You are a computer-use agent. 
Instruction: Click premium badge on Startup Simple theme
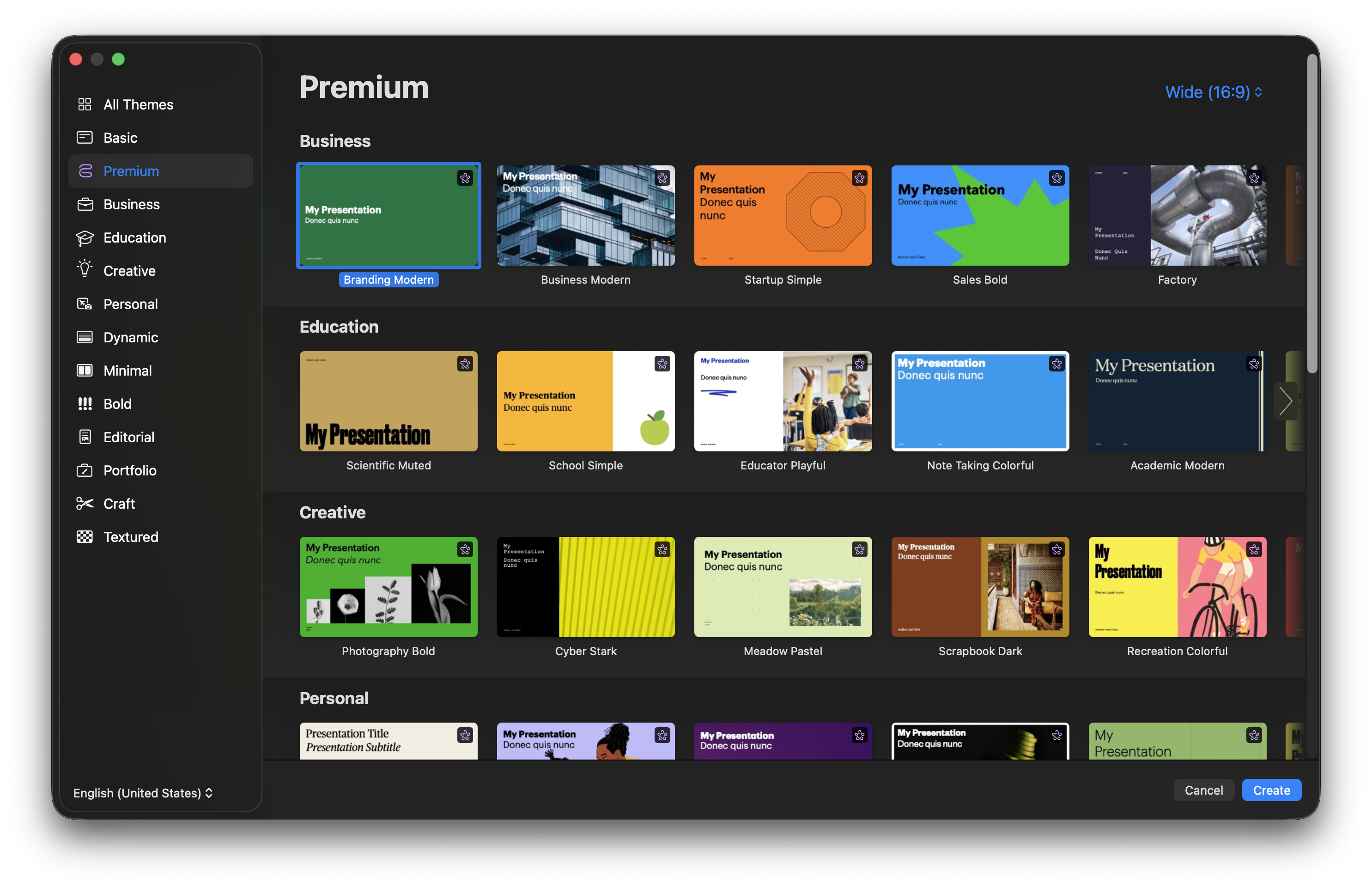(x=859, y=178)
